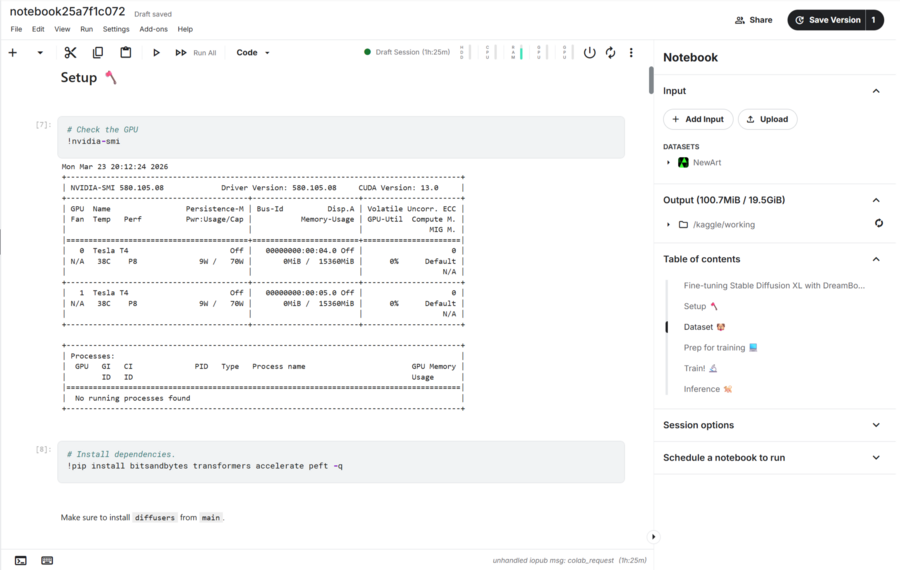Viewport: 900px width, 570px height.
Task: Open the add-cell dropdown arrow
Action: point(40,53)
